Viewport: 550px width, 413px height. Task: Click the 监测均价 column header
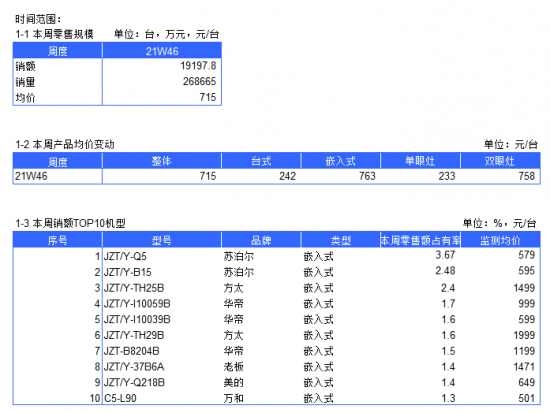pos(500,240)
